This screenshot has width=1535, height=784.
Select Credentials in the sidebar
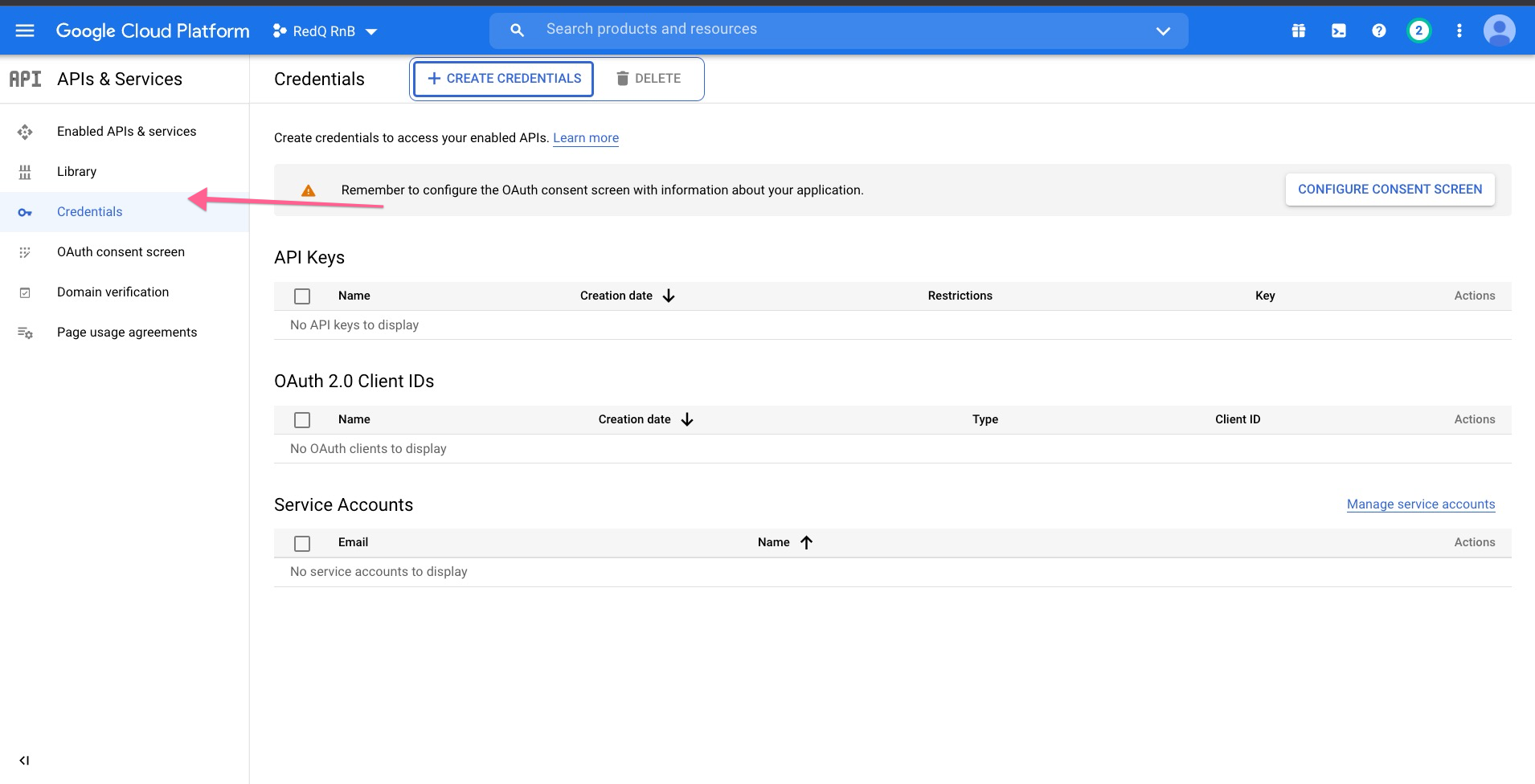click(x=125, y=212)
